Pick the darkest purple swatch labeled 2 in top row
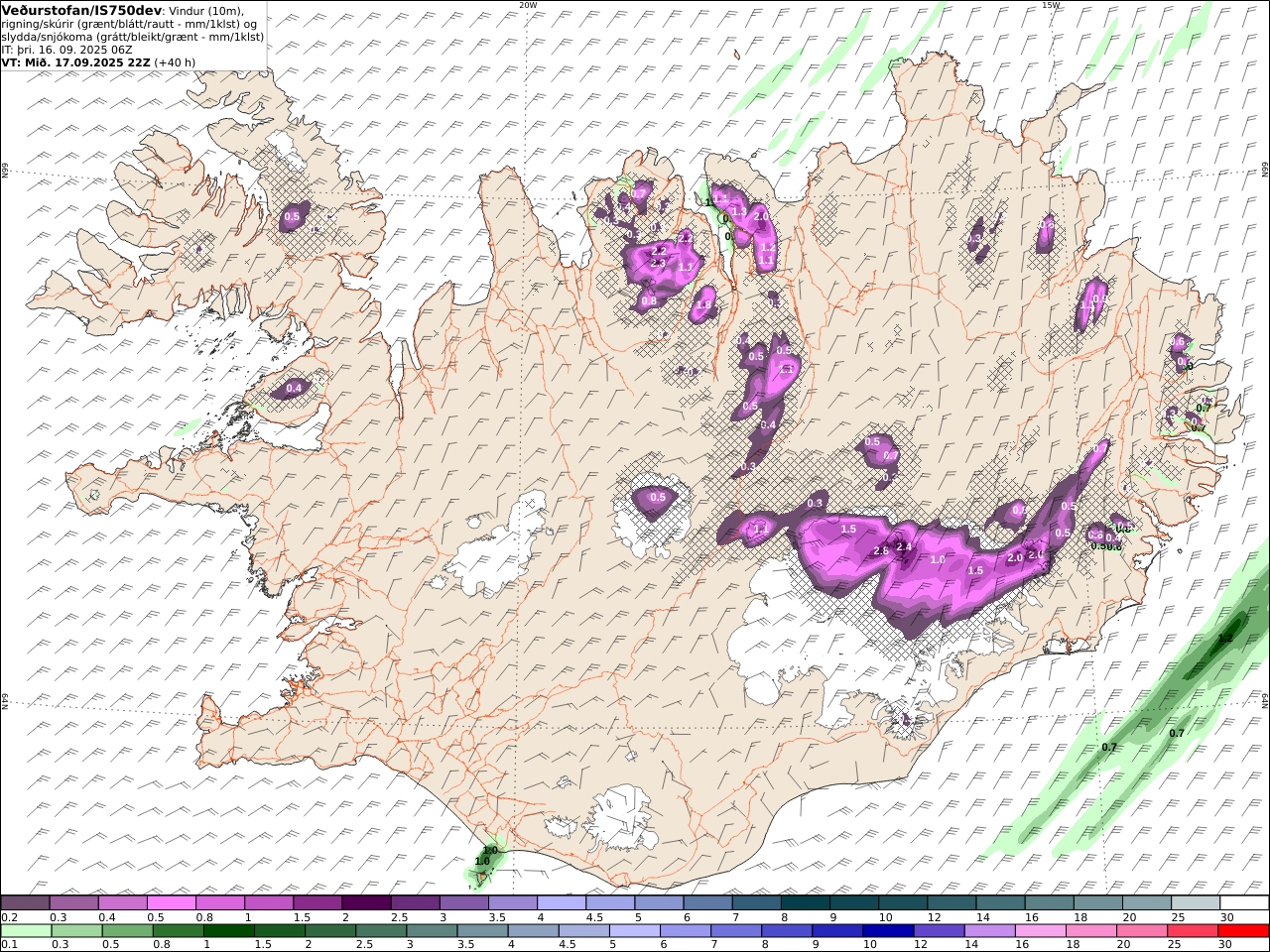Image resolution: width=1270 pixels, height=952 pixels. (x=366, y=902)
